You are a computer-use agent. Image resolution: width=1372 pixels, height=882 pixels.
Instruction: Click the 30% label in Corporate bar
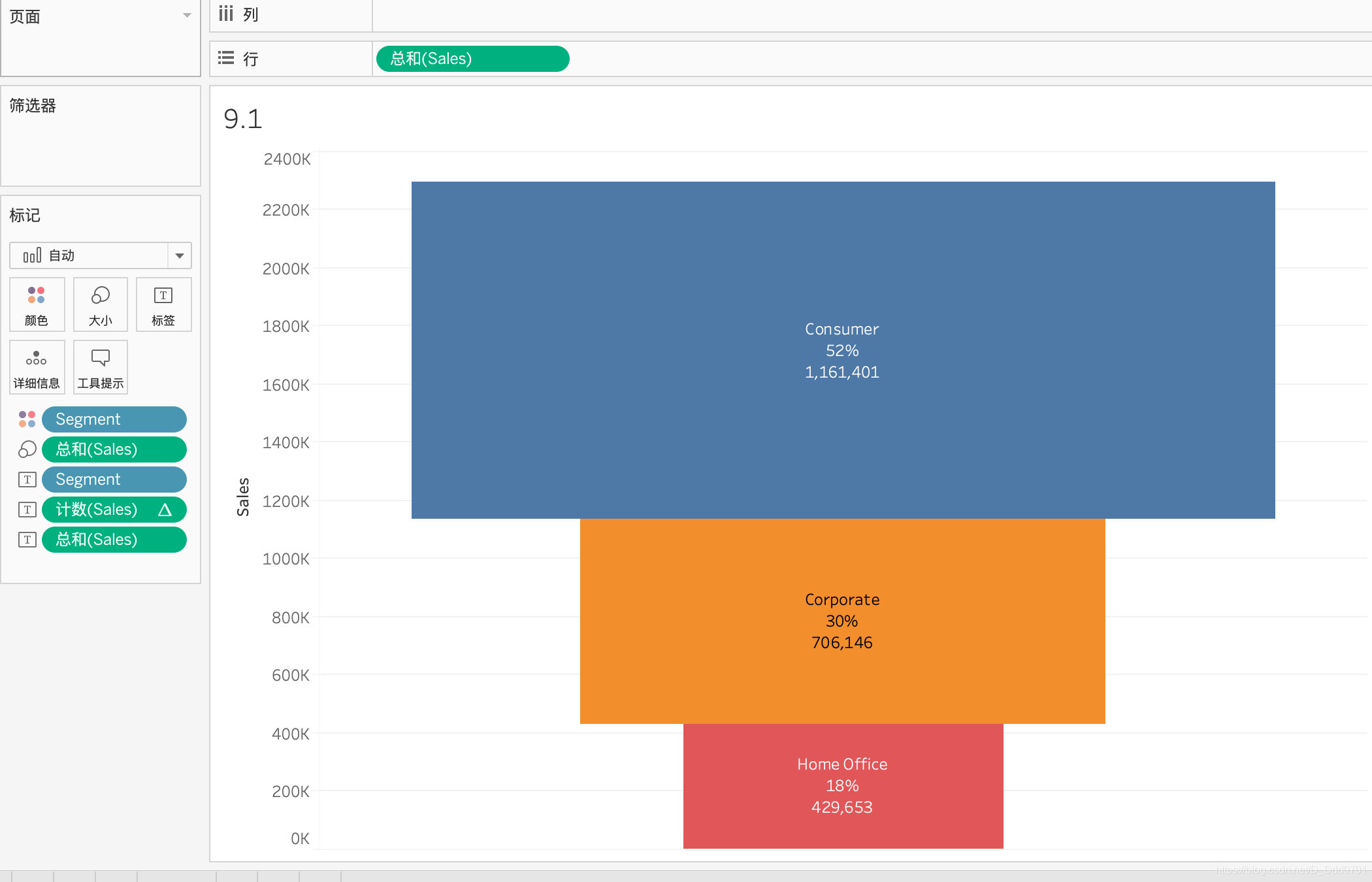click(x=842, y=621)
